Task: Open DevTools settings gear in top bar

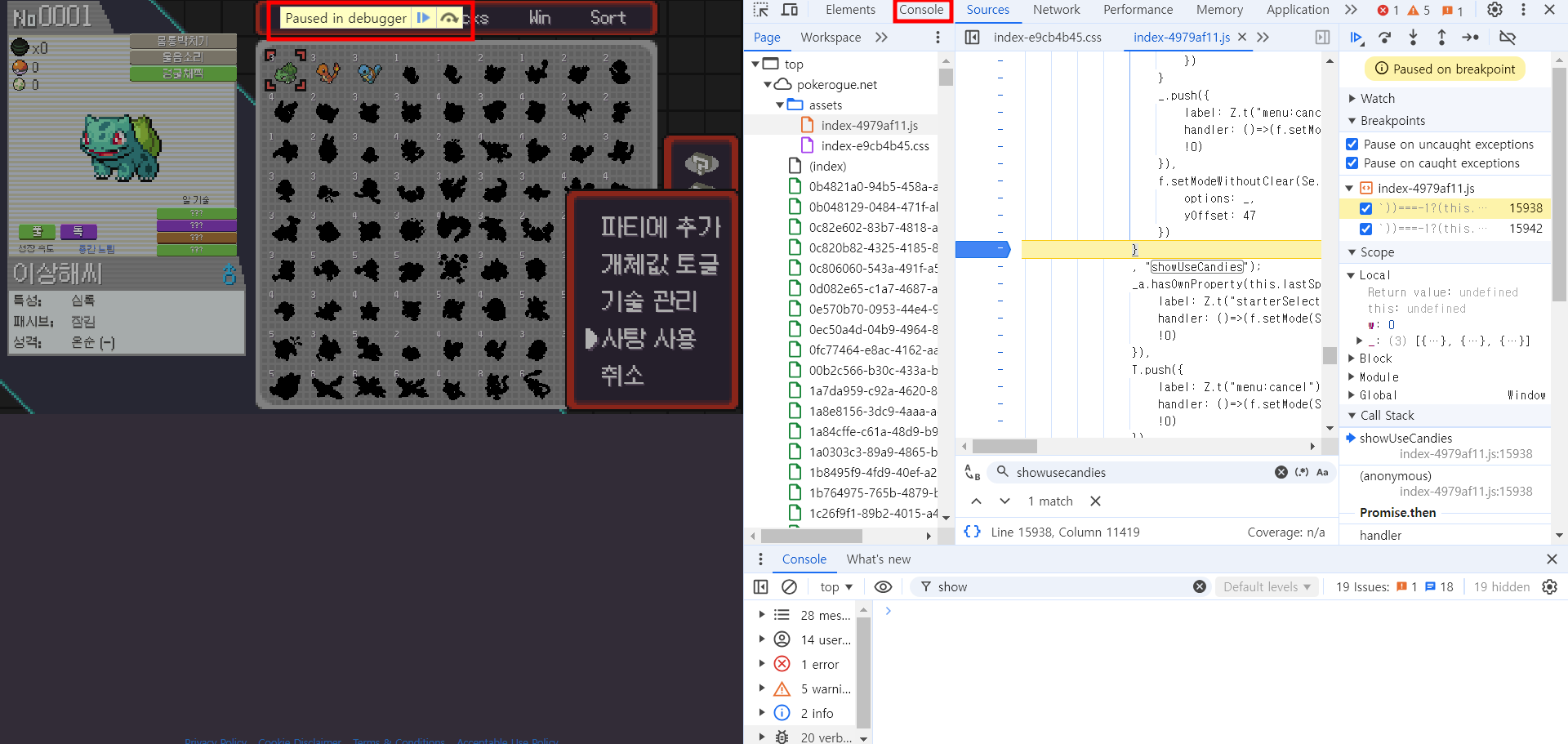Action: (x=1494, y=10)
